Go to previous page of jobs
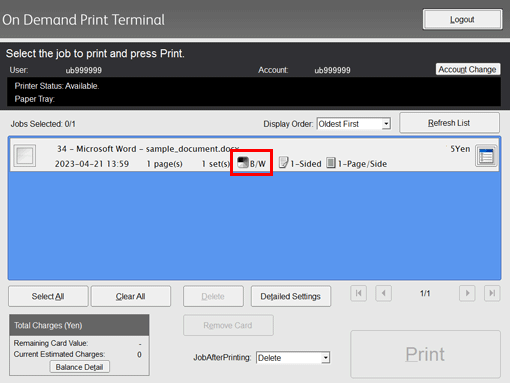Image resolution: width=510 pixels, height=383 pixels. pos(384,293)
